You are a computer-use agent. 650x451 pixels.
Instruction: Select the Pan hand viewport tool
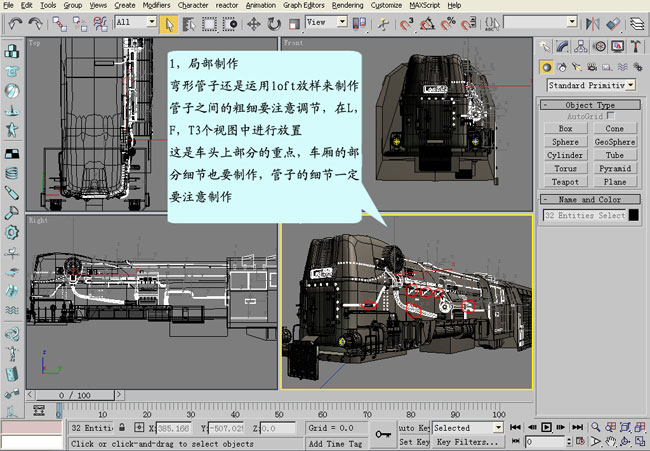tap(610, 441)
